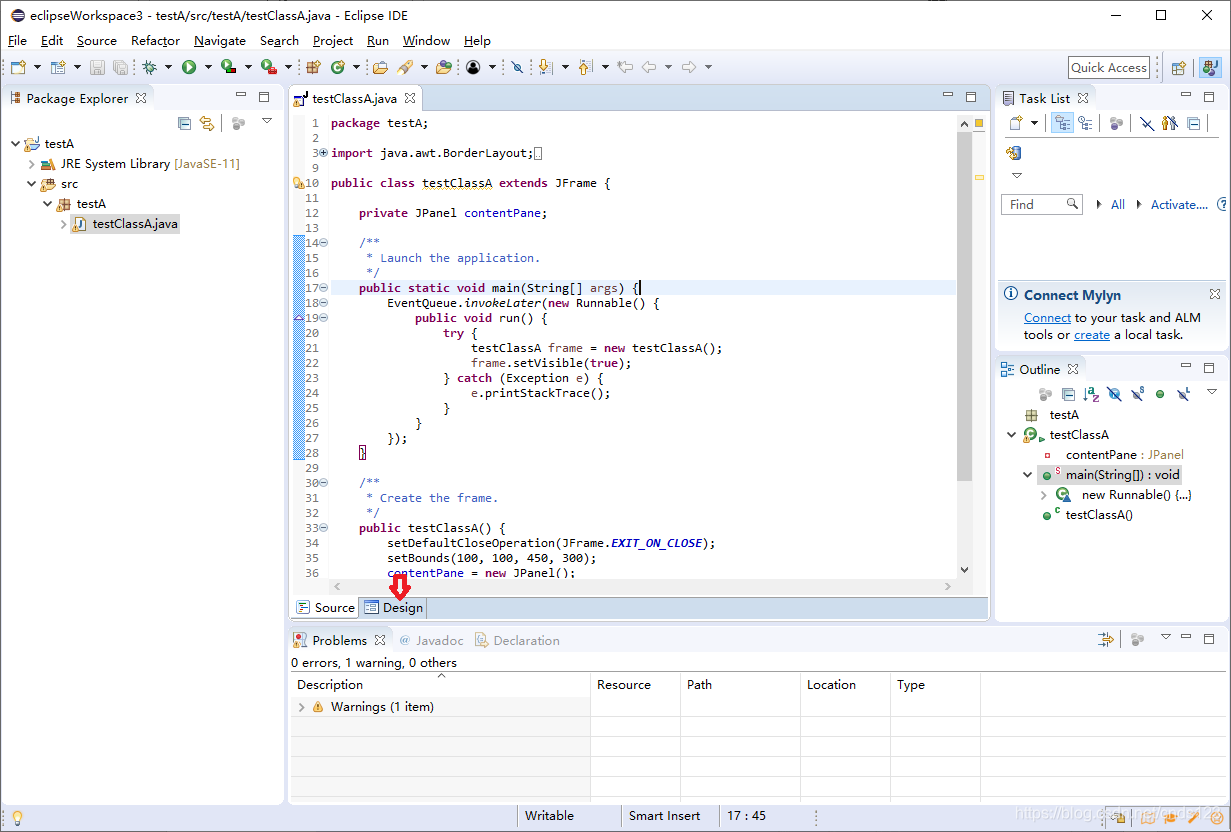Screen dimensions: 1231x832
Task: Click the Quick Access button
Action: point(1108,67)
